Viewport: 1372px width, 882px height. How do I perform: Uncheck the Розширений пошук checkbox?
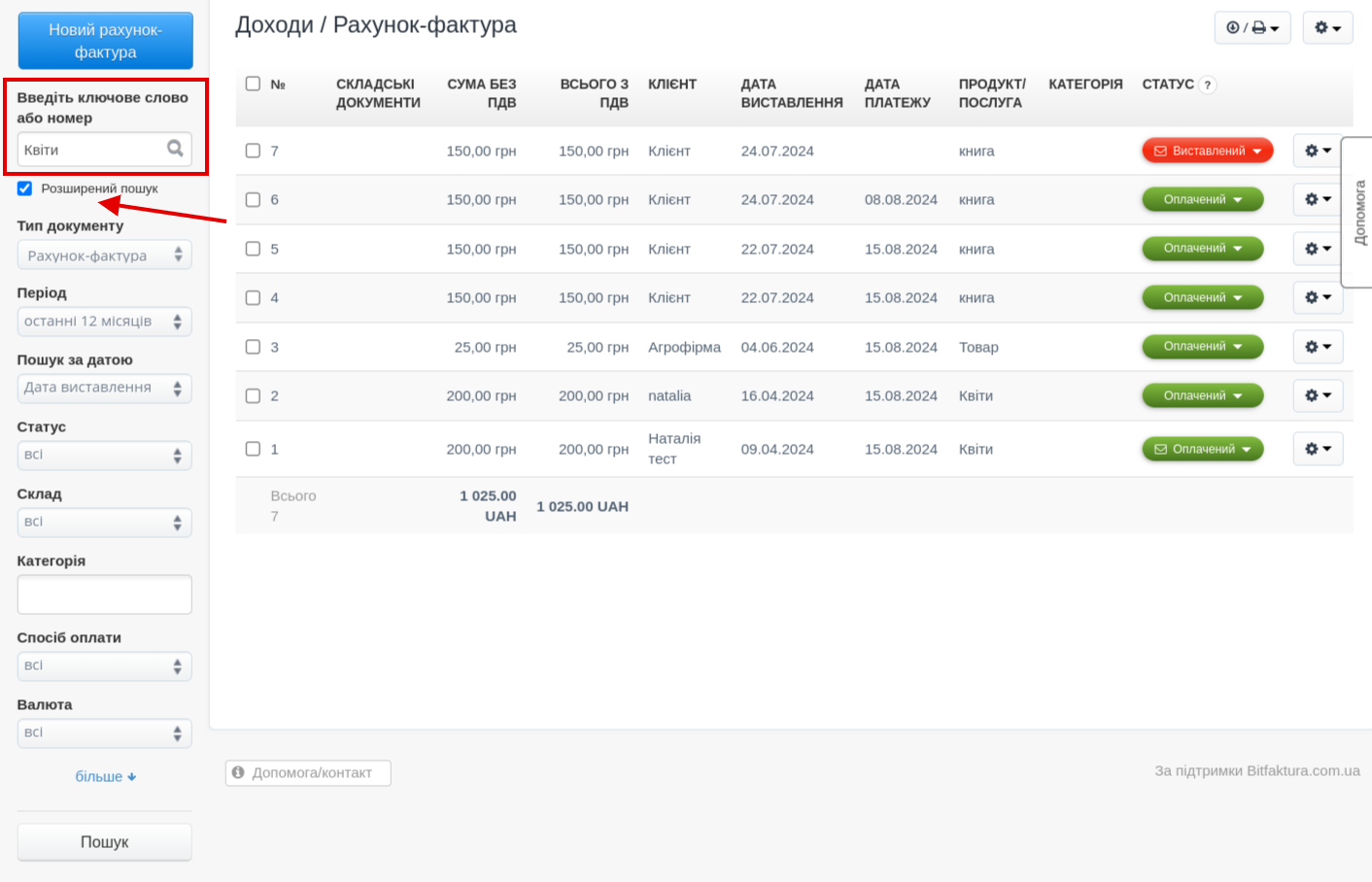tap(25, 188)
